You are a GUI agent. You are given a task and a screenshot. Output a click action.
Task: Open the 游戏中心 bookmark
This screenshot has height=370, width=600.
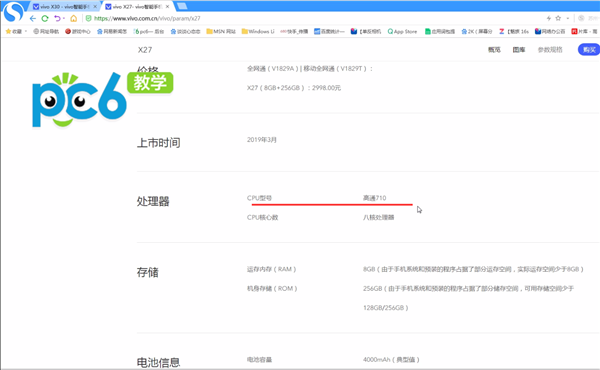coord(78,31)
